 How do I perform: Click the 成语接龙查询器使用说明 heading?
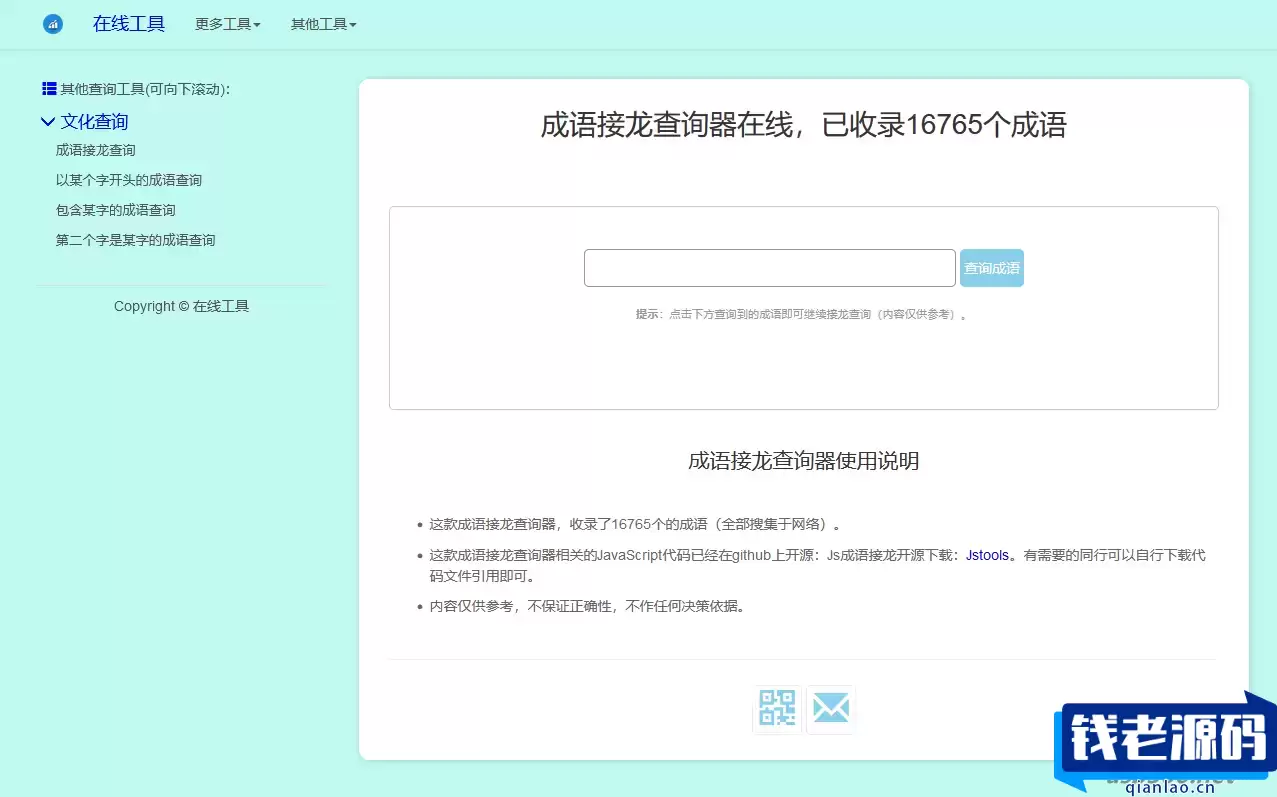pyautogui.click(x=804, y=461)
